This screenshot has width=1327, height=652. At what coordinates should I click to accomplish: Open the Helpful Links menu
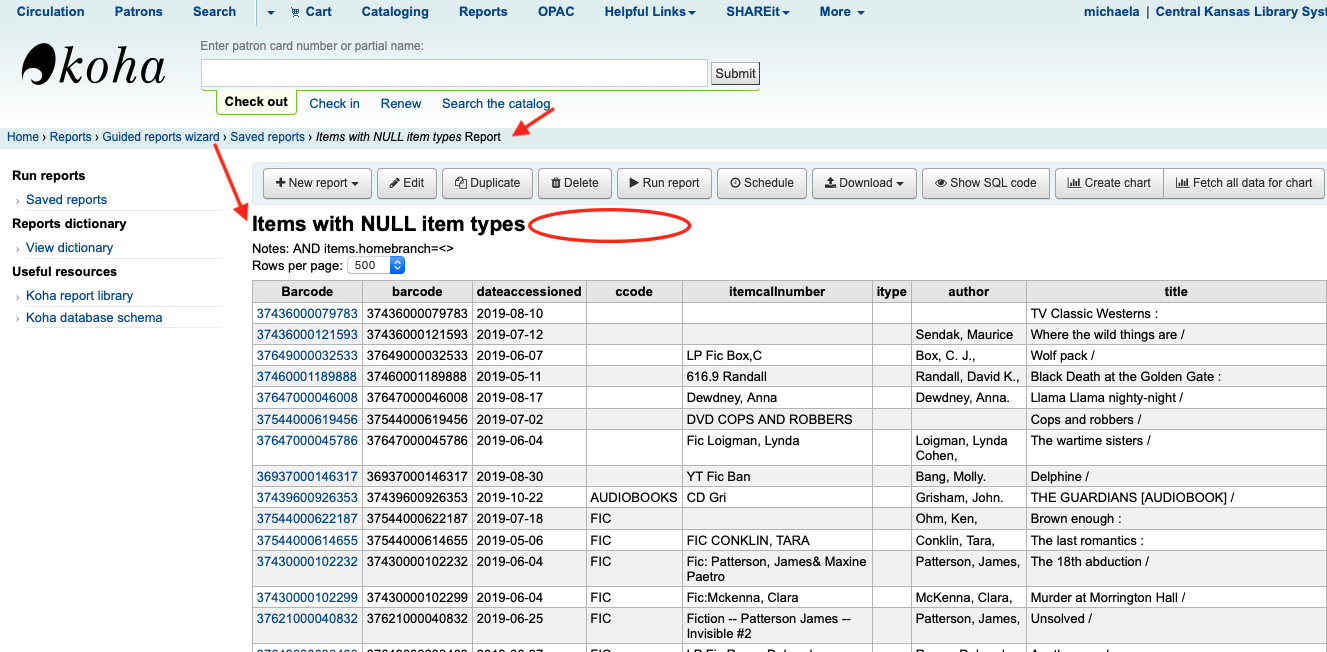click(650, 12)
